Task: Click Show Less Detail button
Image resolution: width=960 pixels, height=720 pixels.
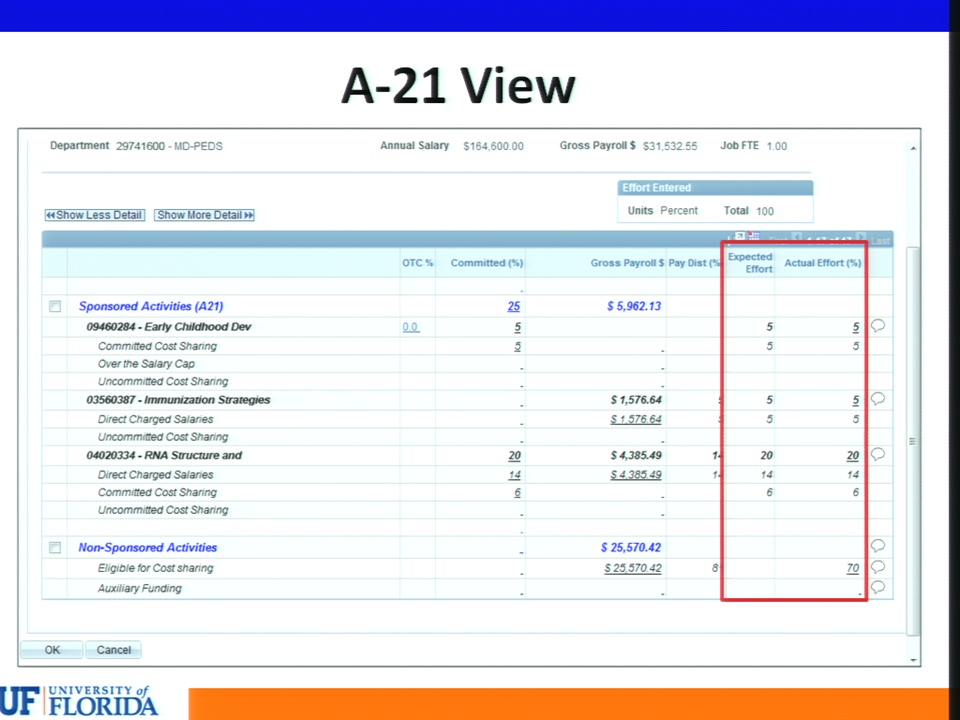Action: 95,215
